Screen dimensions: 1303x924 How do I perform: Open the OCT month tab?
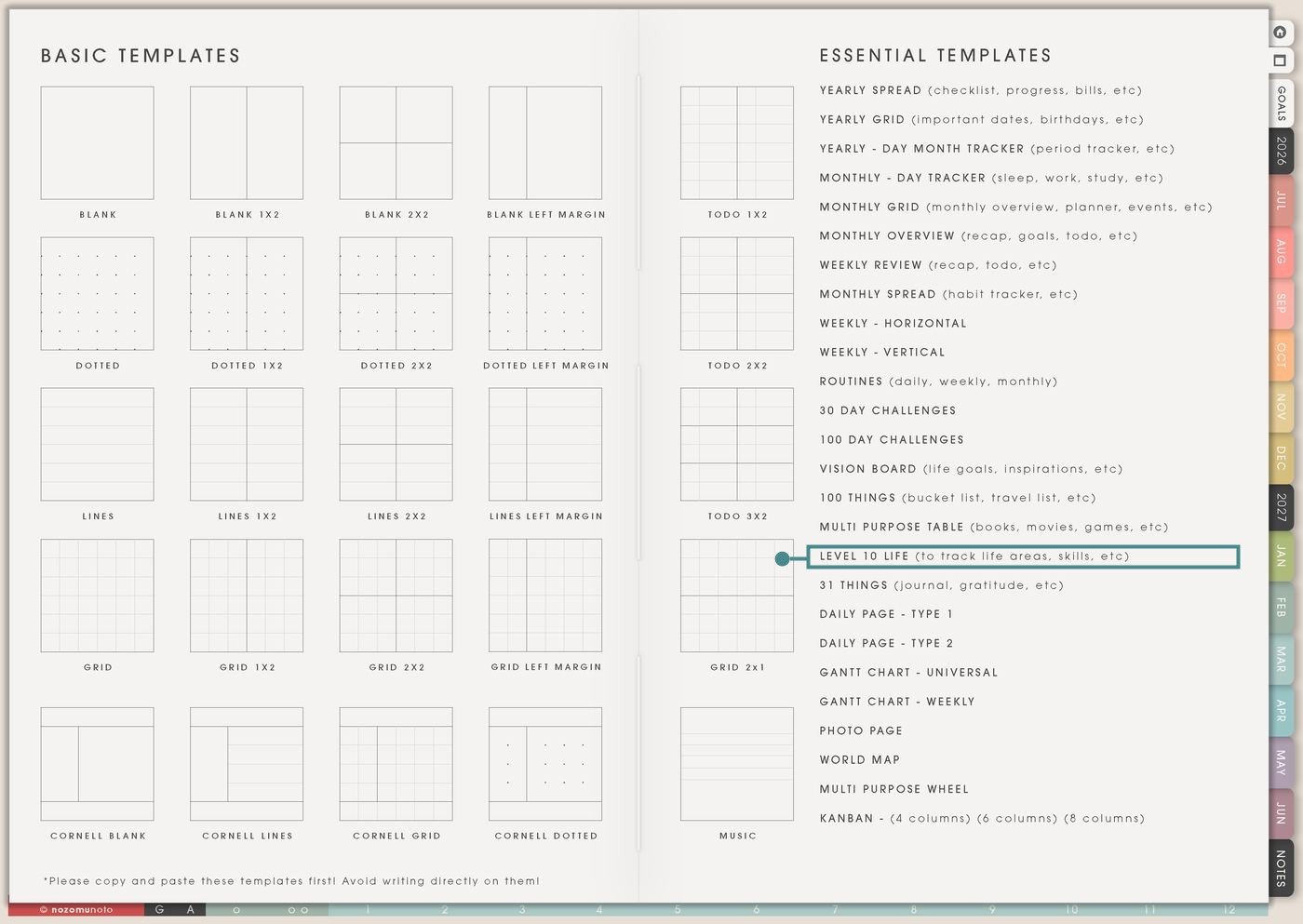[1282, 355]
